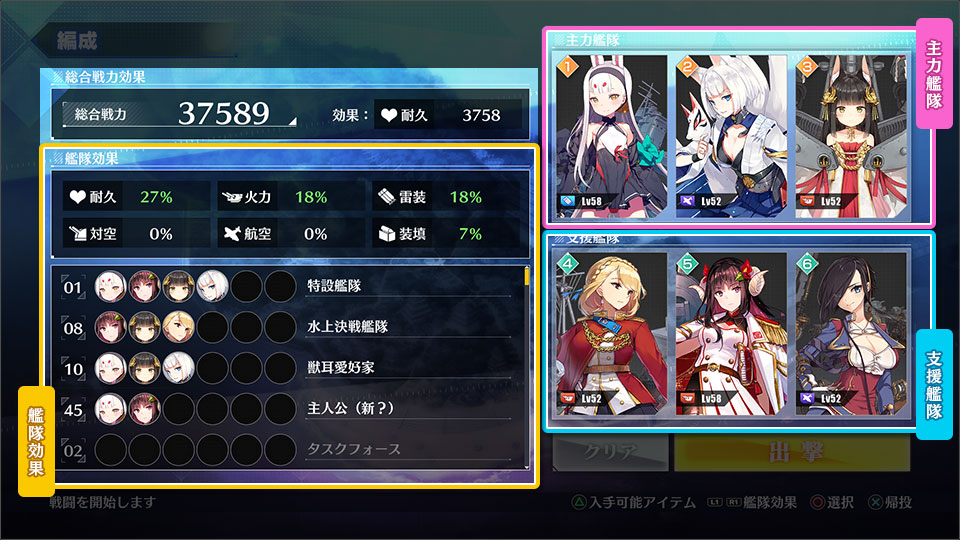Click the 装填 reload box icon
This screenshot has width=960, height=540.
click(387, 233)
